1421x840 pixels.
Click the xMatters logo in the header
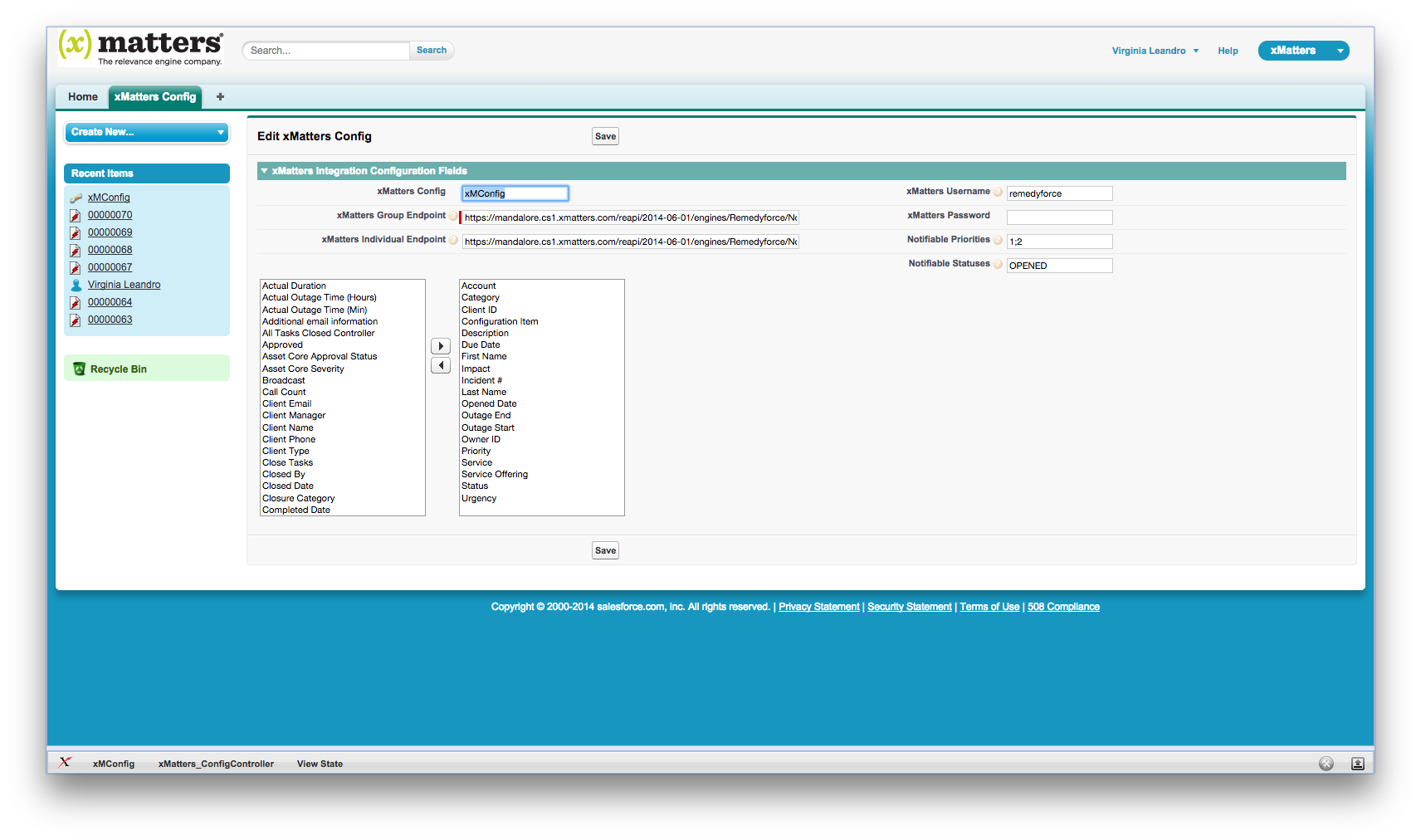pyautogui.click(x=139, y=46)
